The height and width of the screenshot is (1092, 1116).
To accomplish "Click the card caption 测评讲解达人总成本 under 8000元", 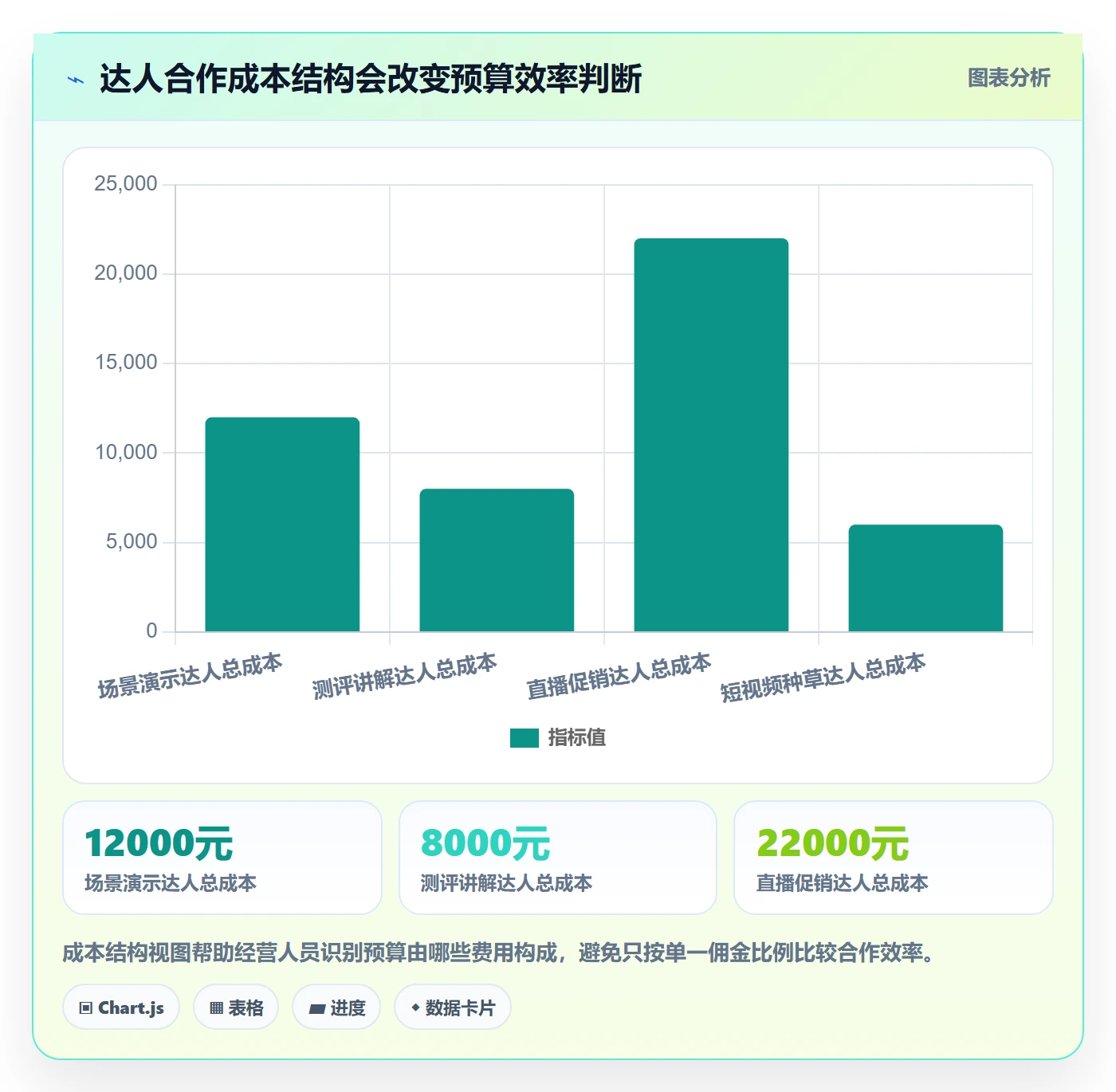I will [x=506, y=883].
